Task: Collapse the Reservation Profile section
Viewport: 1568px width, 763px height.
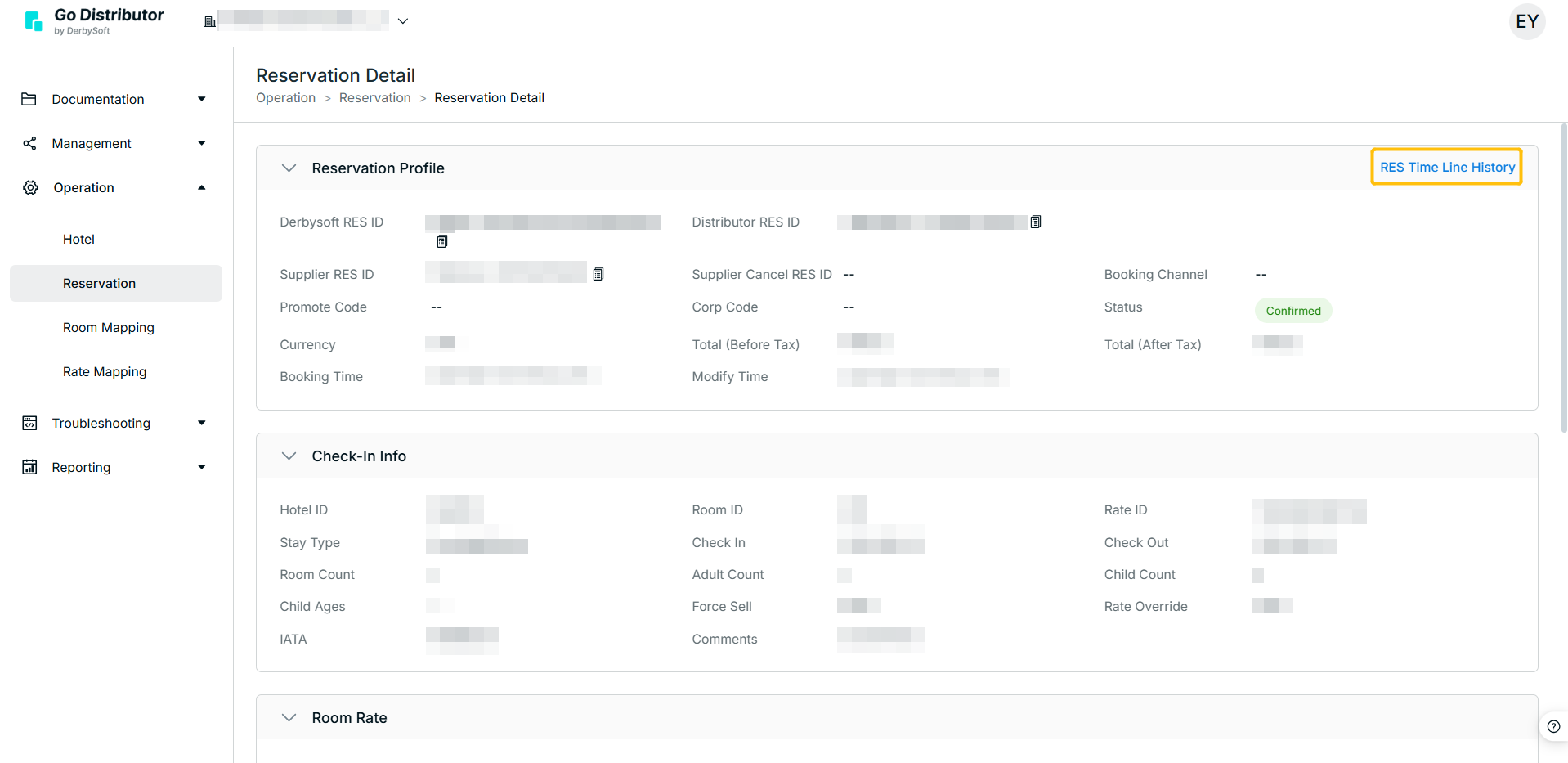Action: click(x=289, y=168)
